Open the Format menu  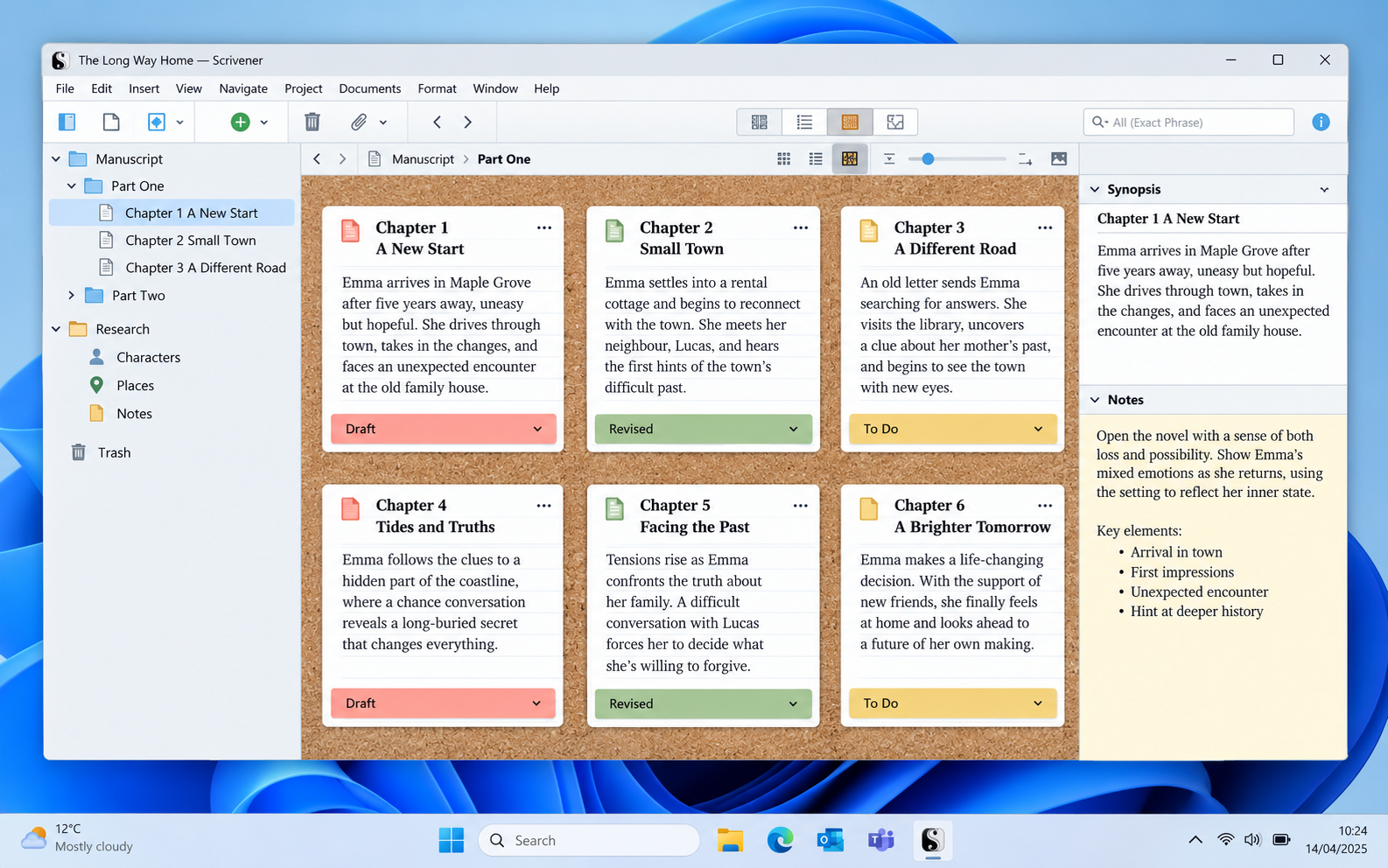tap(438, 88)
